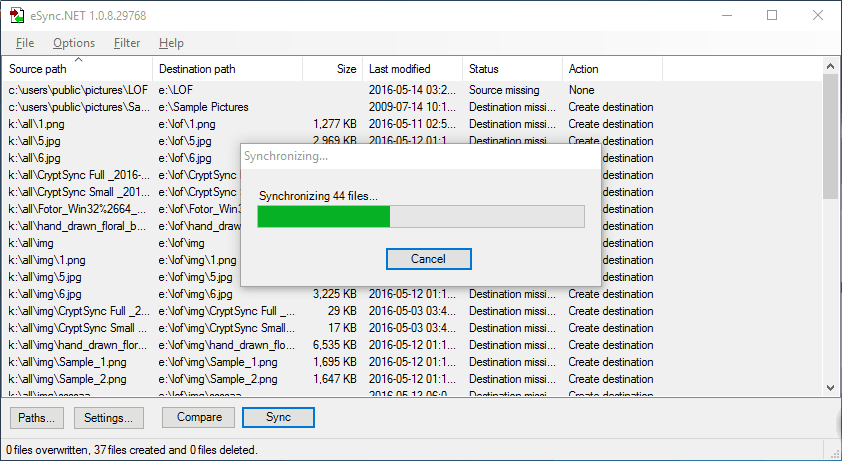Screen dimensions: 842x461
Task: Open the Help menu
Action: pos(171,43)
